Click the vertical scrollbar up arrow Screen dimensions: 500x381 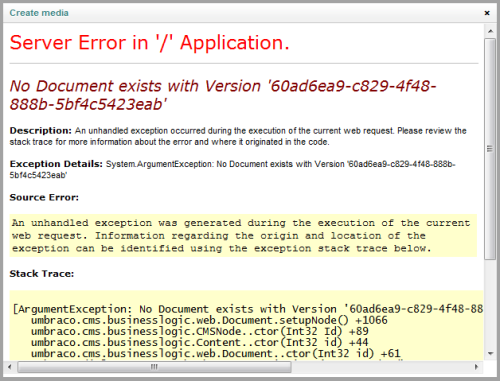pyautogui.click(x=490, y=31)
